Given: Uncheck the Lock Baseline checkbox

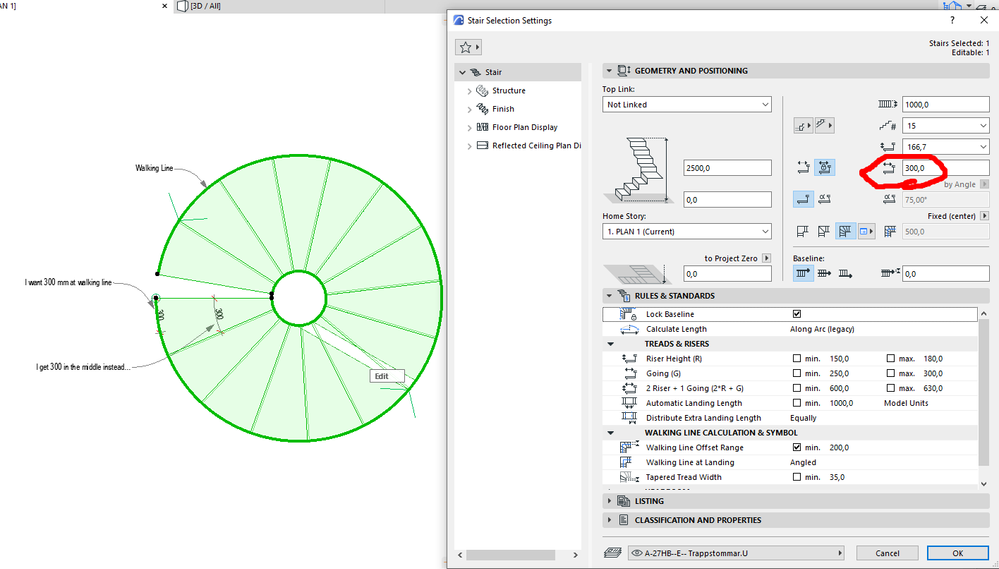Looking at the screenshot, I should [x=797, y=314].
